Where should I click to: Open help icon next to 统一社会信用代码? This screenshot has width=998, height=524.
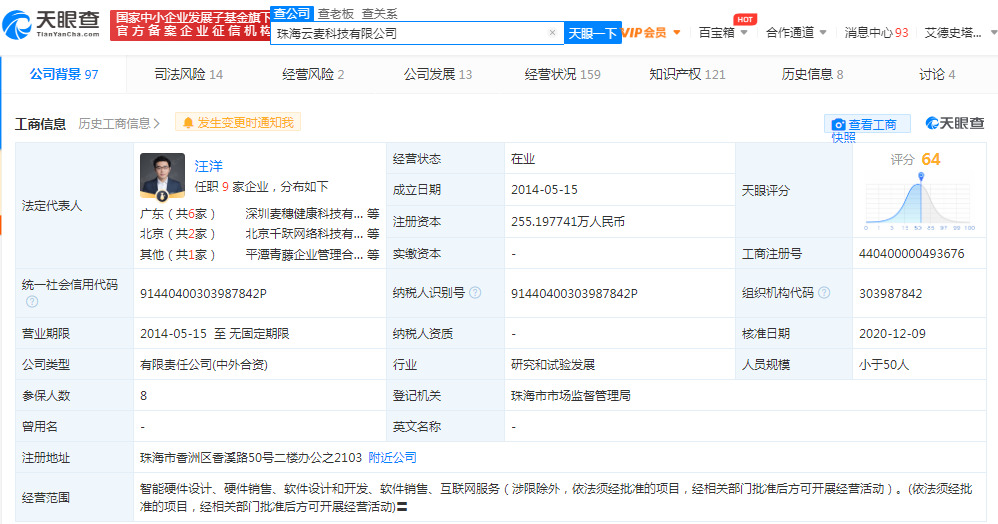[32, 302]
